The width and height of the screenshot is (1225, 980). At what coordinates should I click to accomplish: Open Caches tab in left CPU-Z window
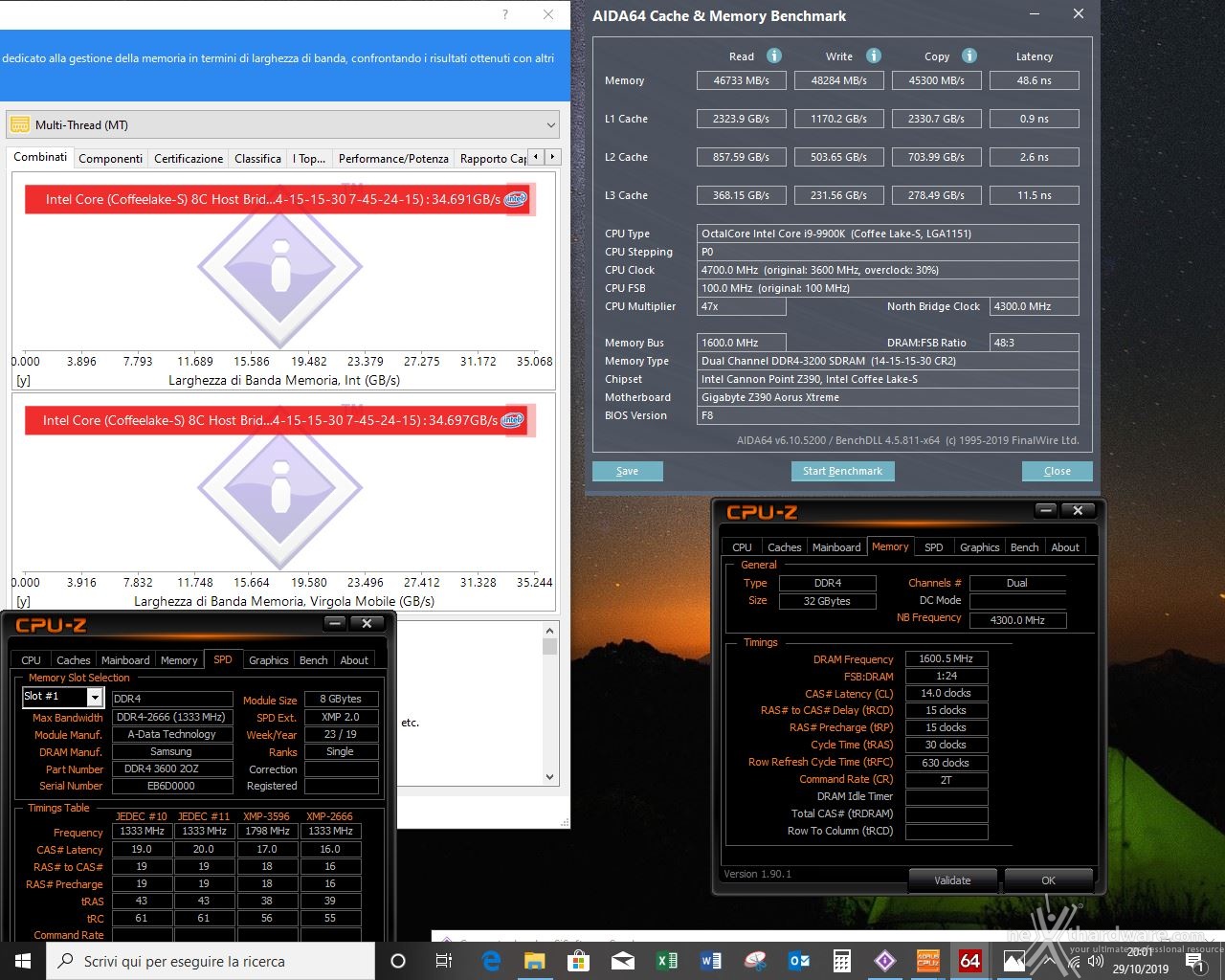tap(74, 660)
